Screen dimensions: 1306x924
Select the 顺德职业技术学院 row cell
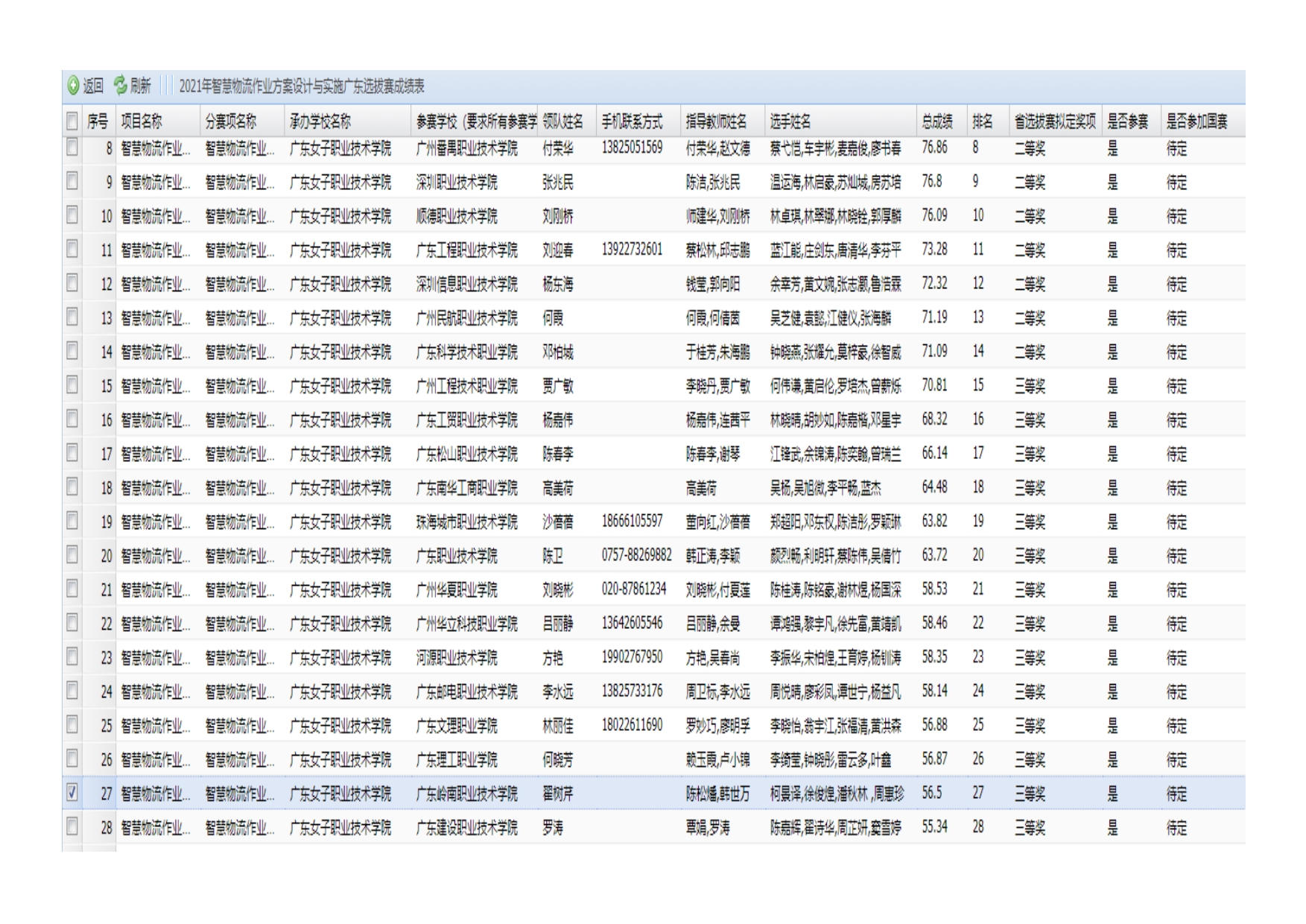[x=457, y=216]
